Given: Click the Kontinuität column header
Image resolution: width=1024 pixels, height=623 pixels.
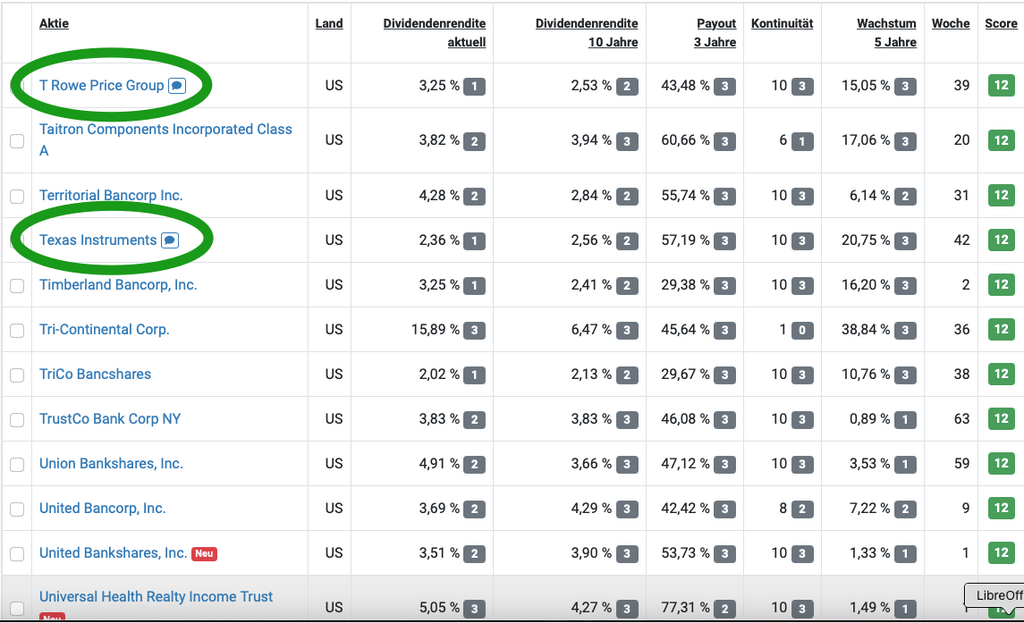Looking at the screenshot, I should tap(782, 23).
